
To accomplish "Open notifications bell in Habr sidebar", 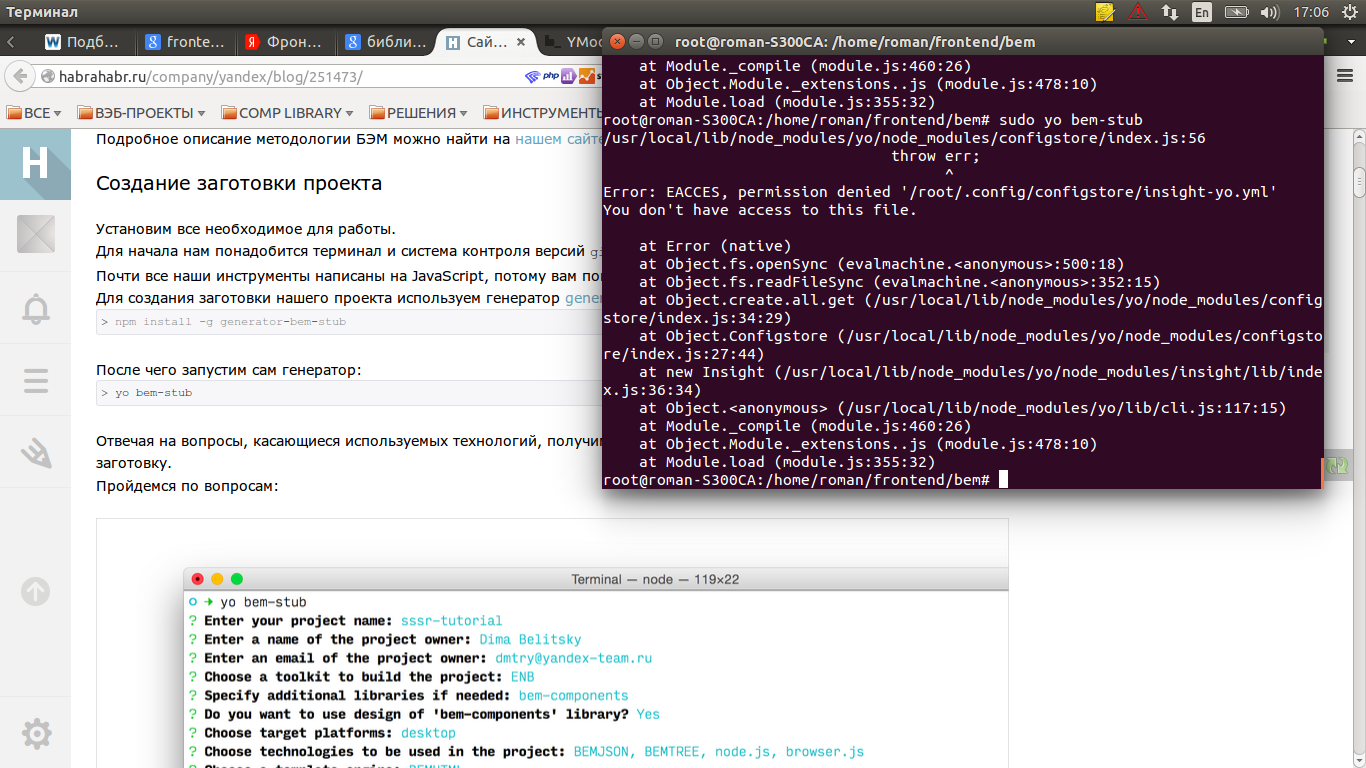I will [x=35, y=309].
